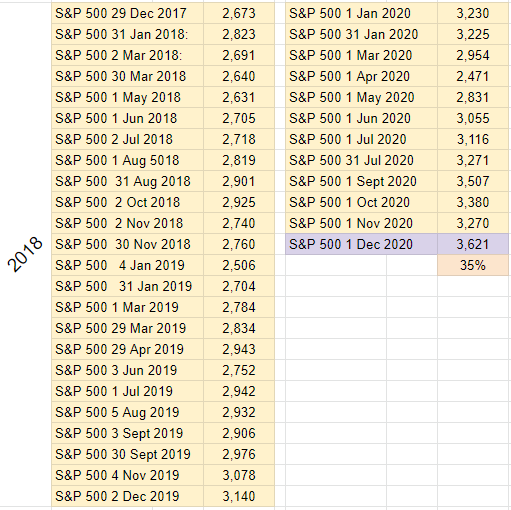Viewport: 511px width, 510px height.
Task: Click the 2,471 value for April 2020
Action: click(473, 76)
